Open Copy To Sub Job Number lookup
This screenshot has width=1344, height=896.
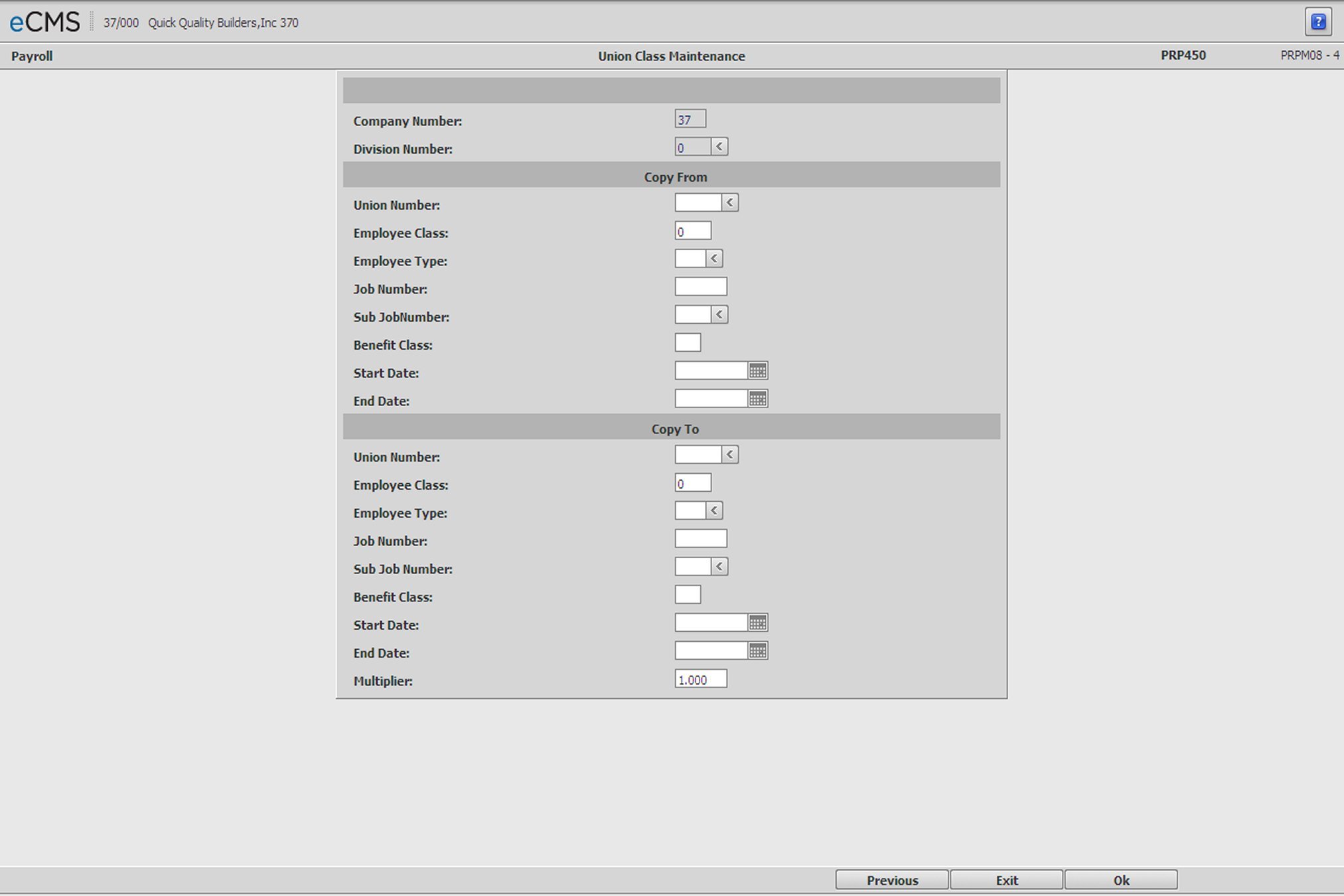tap(719, 567)
